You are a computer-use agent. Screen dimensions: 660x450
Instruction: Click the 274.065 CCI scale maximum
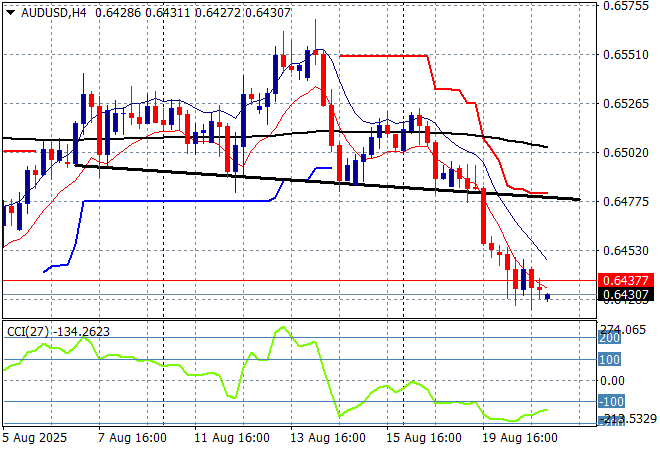pyautogui.click(x=623, y=329)
